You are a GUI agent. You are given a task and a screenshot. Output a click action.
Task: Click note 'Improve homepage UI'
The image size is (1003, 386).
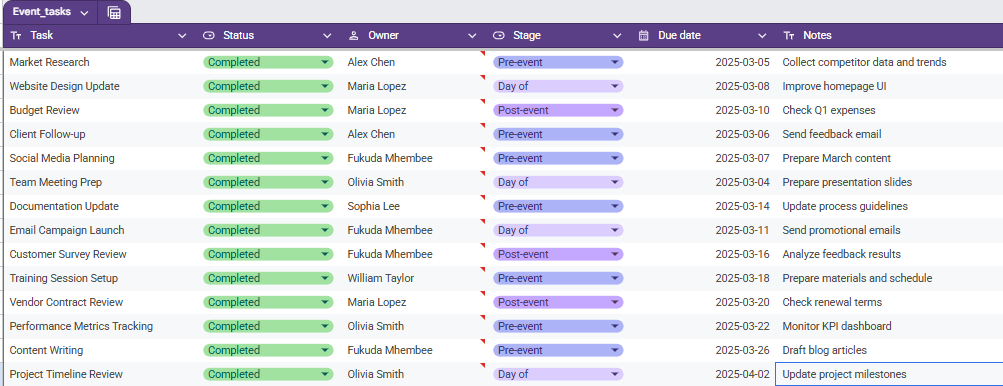[x=834, y=86]
